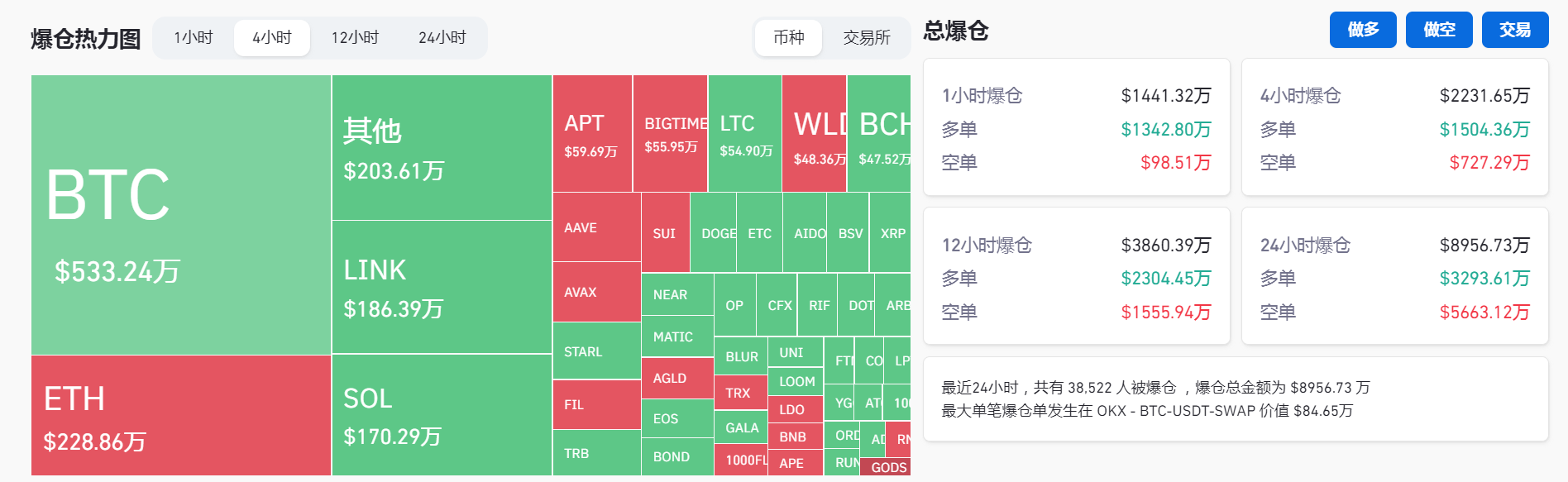
Task: Select the BIGTIME tile
Action: [x=669, y=132]
